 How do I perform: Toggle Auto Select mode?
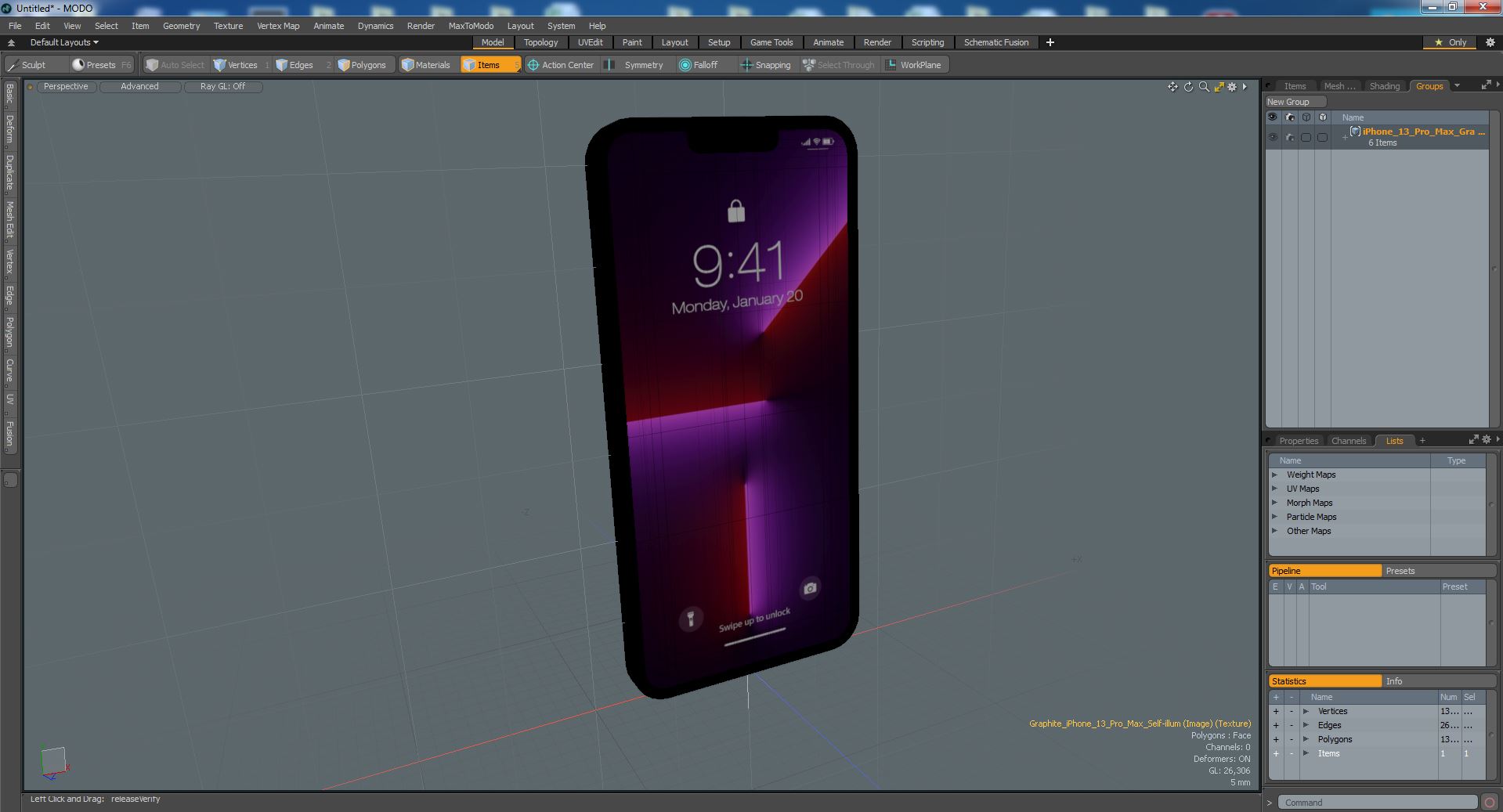pos(175,65)
